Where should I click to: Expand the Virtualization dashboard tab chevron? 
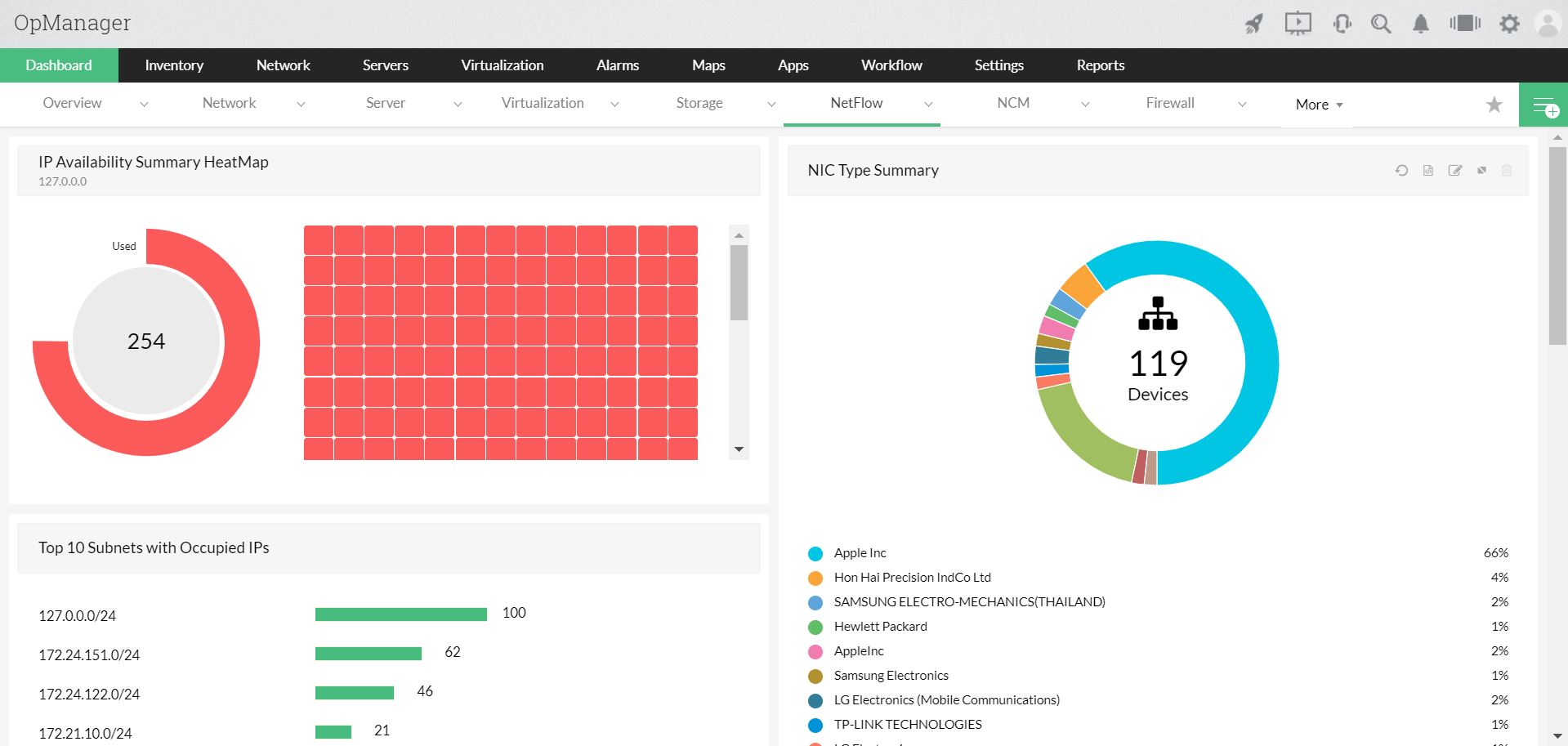coord(614,104)
